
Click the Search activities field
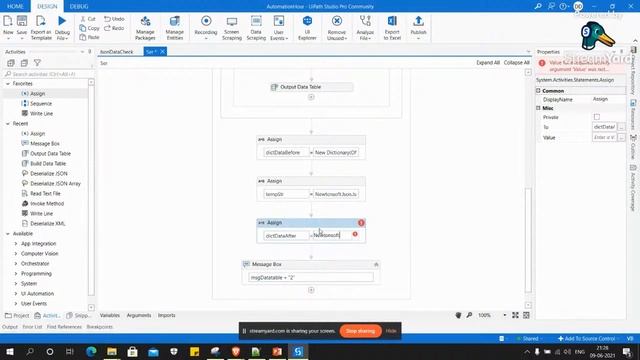click(x=49, y=74)
